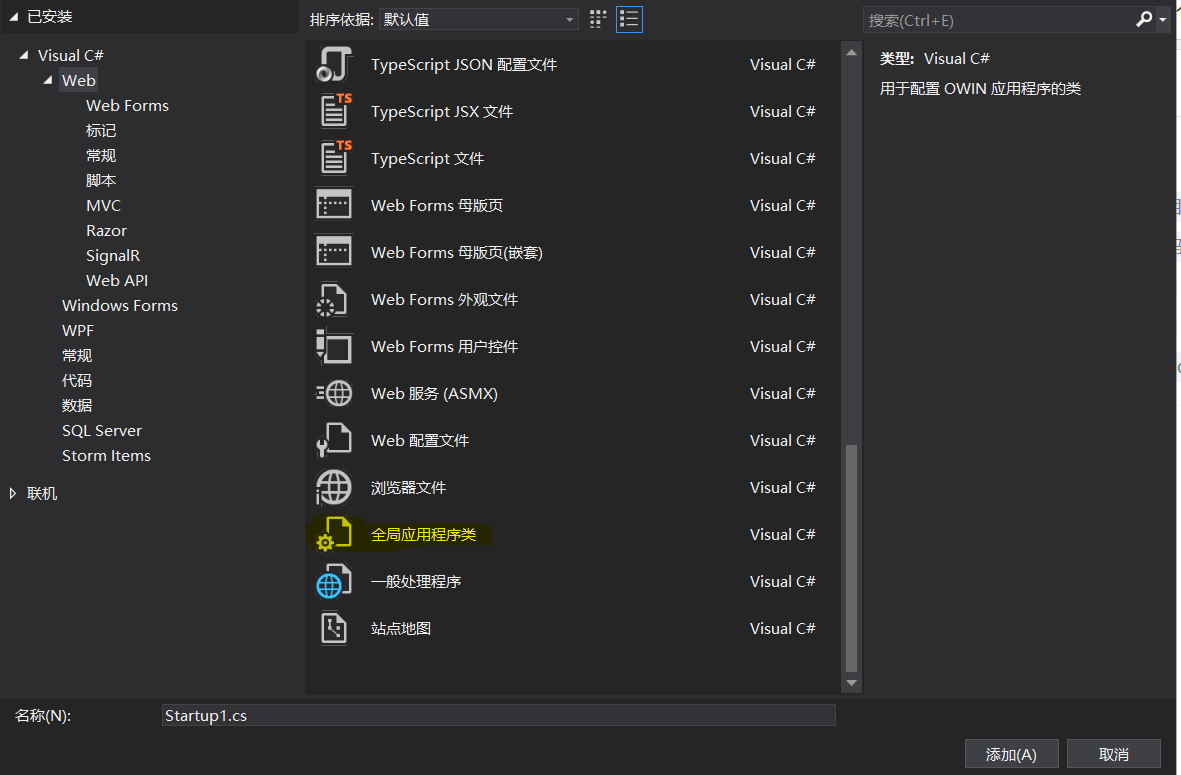Image resolution: width=1181 pixels, height=775 pixels.
Task: Open search options dropdown arrow
Action: pos(1164,20)
